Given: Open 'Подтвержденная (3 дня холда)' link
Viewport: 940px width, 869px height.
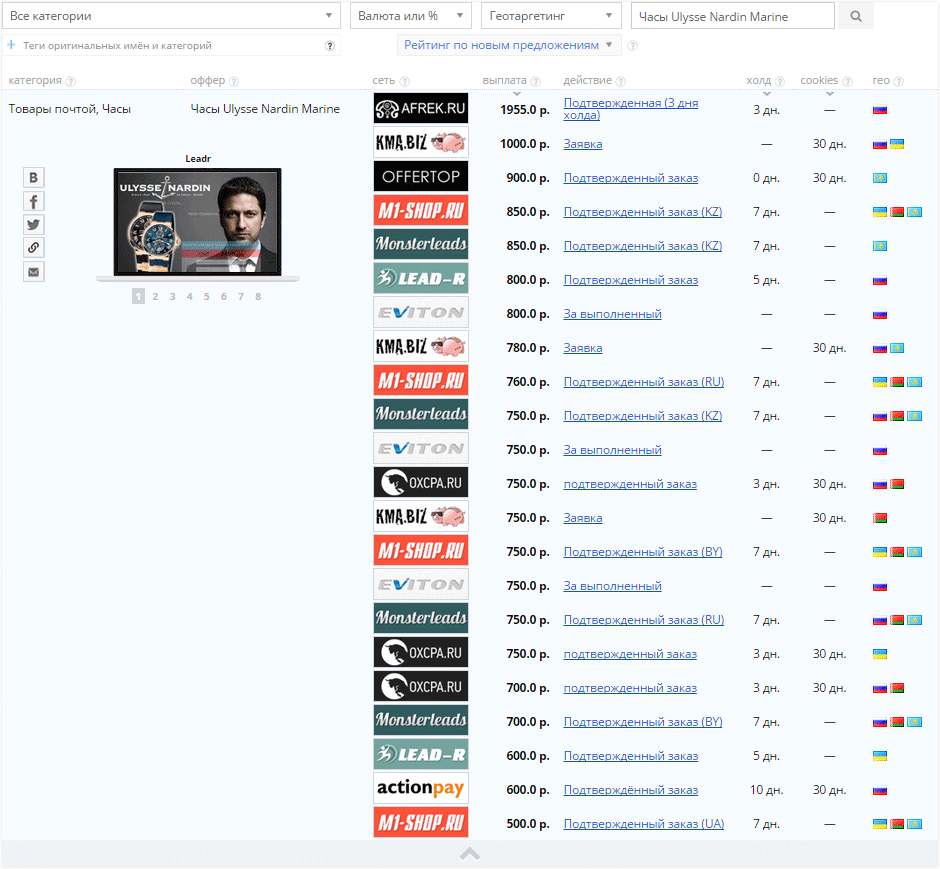Looking at the screenshot, I should tap(630, 103).
